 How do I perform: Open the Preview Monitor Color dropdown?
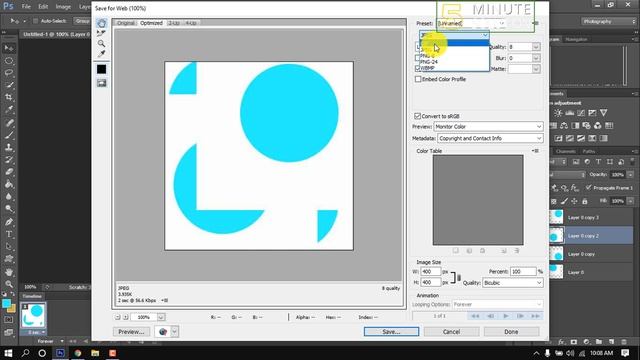[x=488, y=127]
